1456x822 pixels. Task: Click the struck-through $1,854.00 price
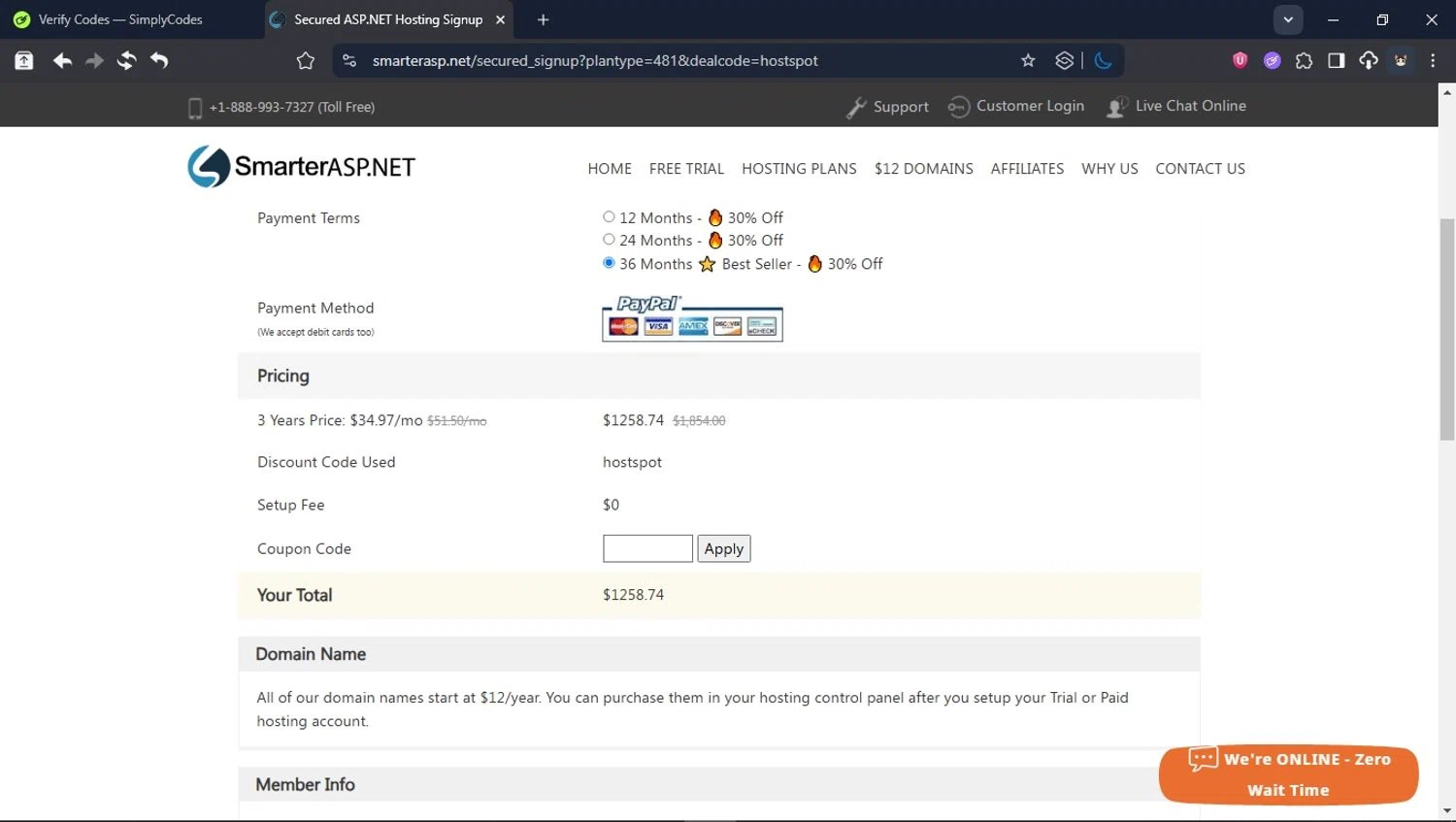(x=699, y=421)
